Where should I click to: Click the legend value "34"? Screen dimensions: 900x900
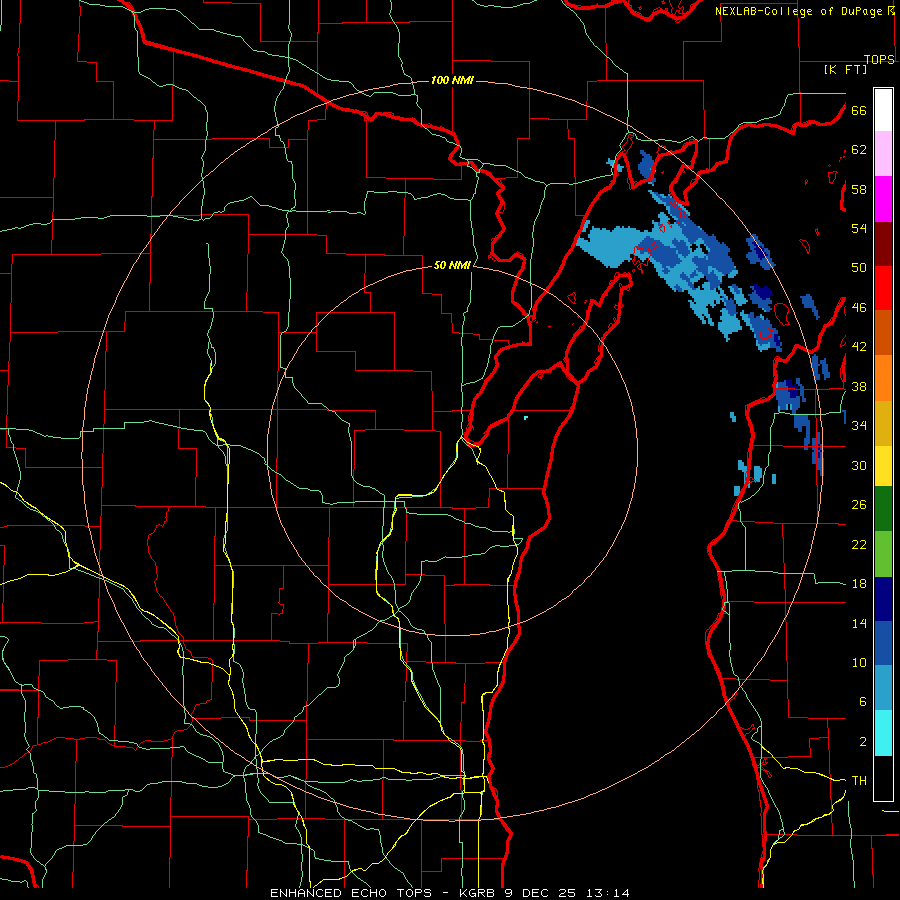[859, 426]
